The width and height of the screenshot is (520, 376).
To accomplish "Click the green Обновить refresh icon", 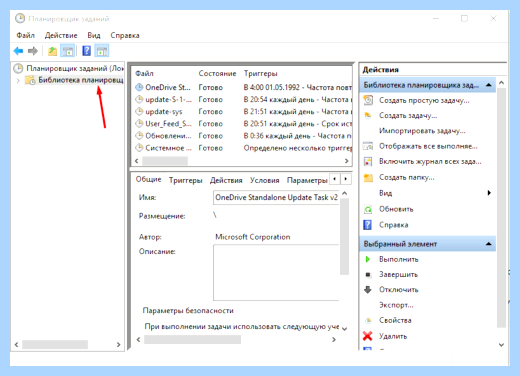I will coord(368,209).
